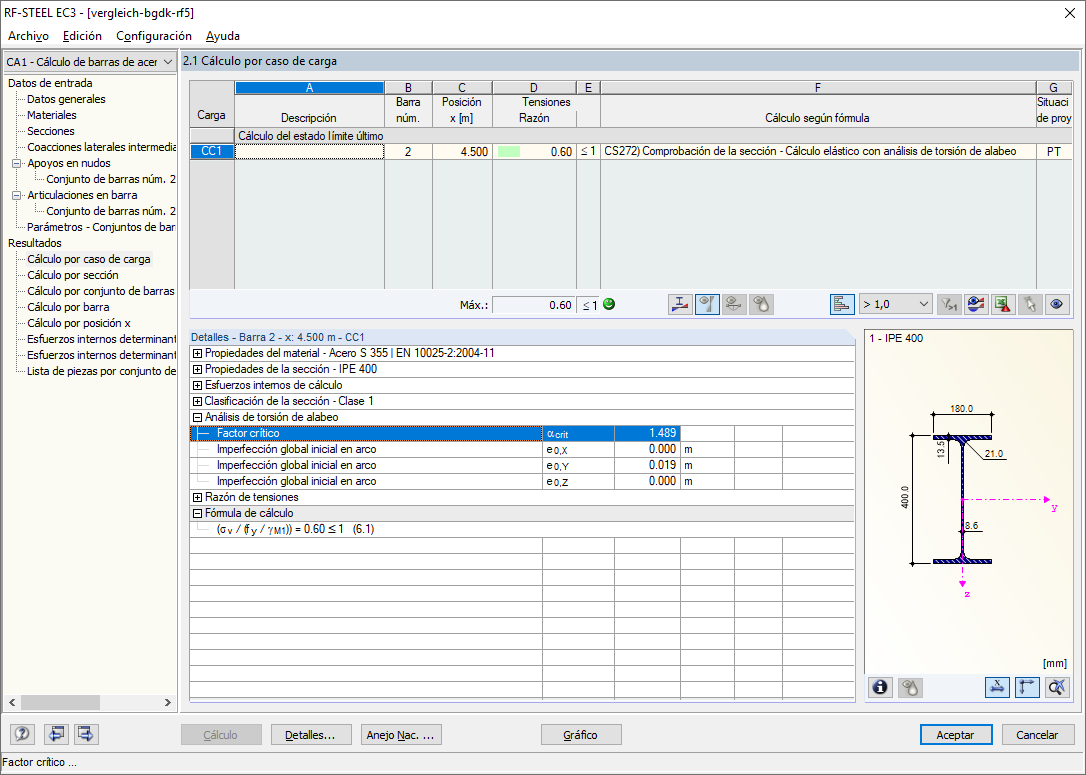Click the Máx. ratio field 0.60
Viewport: 1086px width, 775px height.
click(x=533, y=305)
